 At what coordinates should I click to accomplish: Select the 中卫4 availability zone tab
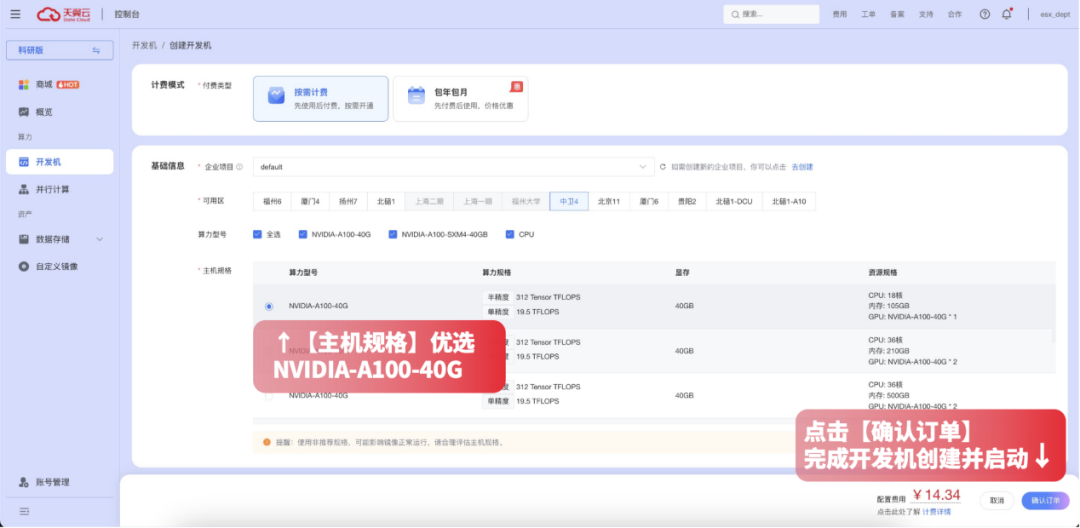click(x=569, y=202)
